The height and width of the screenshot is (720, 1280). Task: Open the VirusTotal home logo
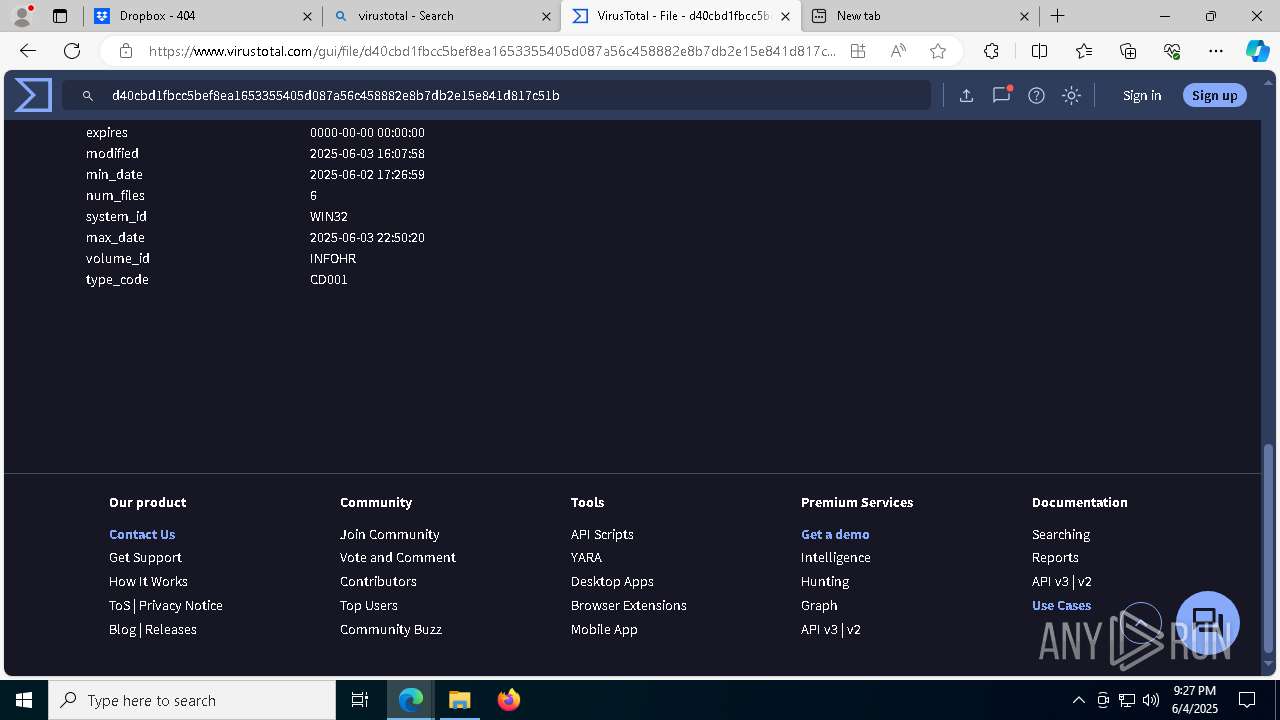[x=33, y=95]
